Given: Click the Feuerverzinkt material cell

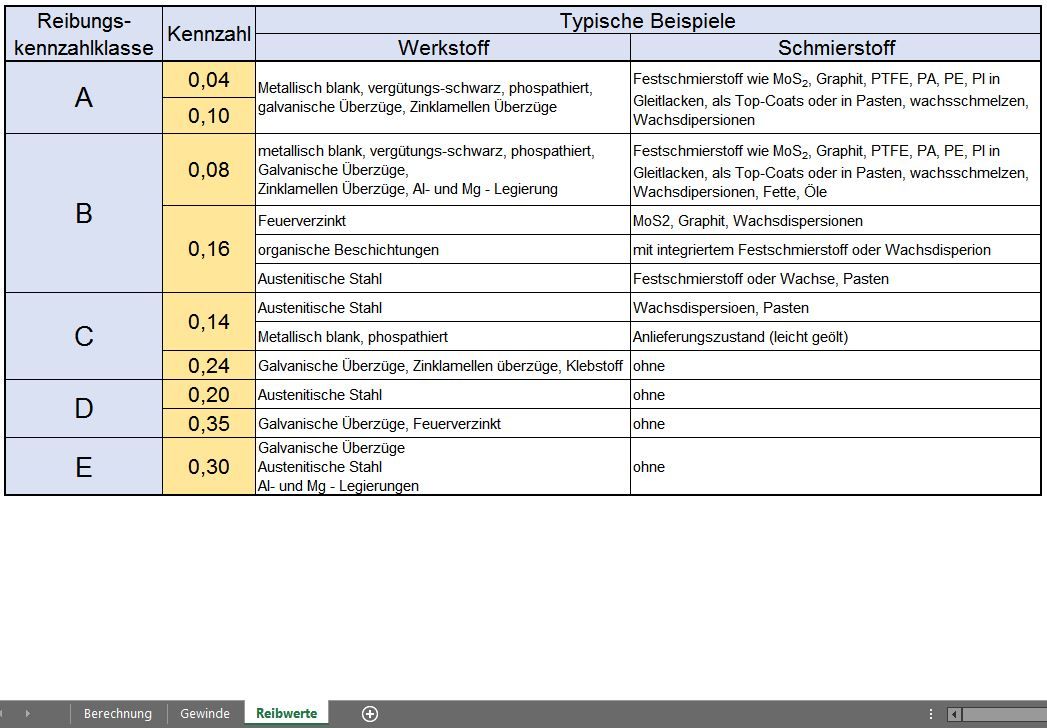Looking at the screenshot, I should pyautogui.click(x=443, y=220).
